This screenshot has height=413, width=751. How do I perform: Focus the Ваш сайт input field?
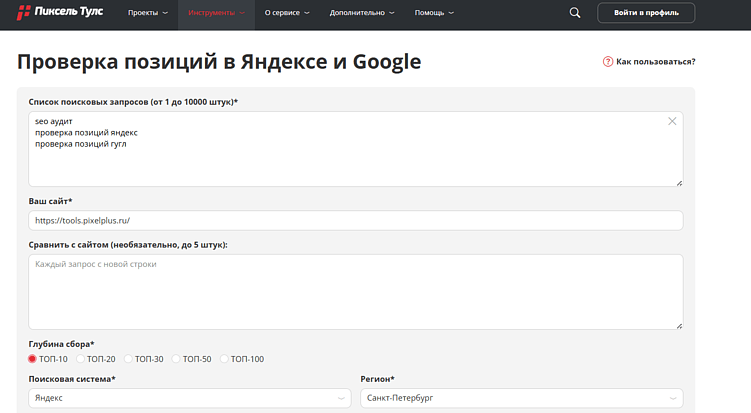[x=355, y=221]
